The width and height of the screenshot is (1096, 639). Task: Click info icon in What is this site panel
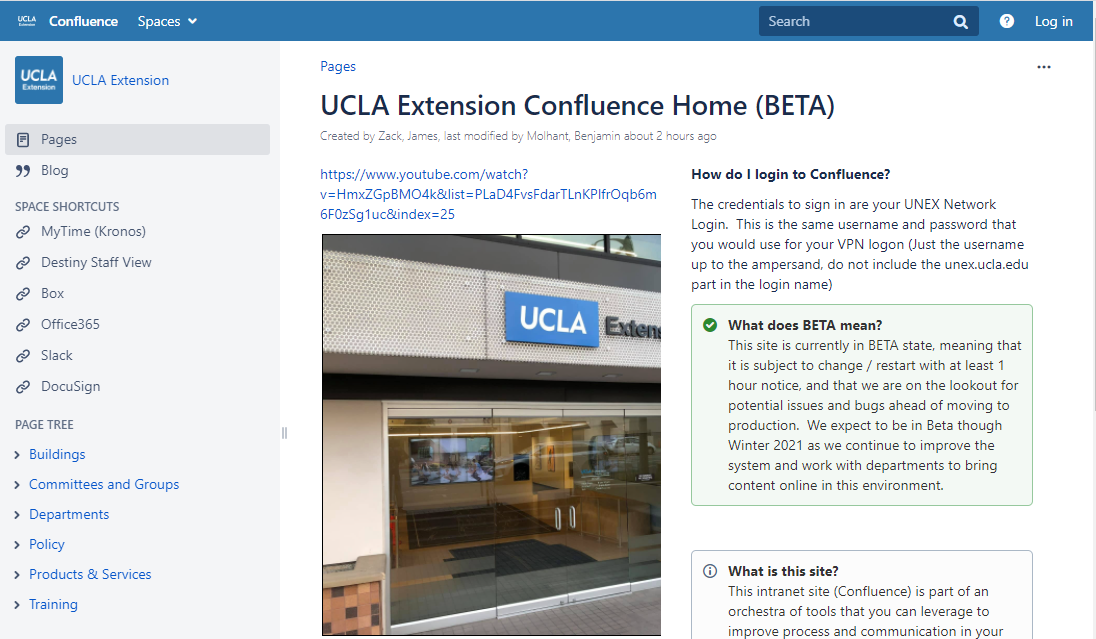709,571
